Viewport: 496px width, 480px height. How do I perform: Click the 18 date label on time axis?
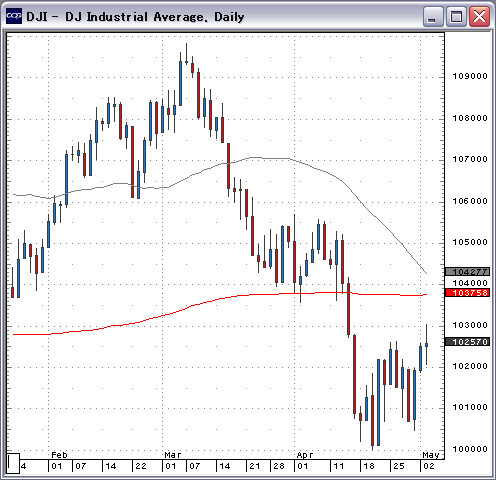click(x=369, y=466)
